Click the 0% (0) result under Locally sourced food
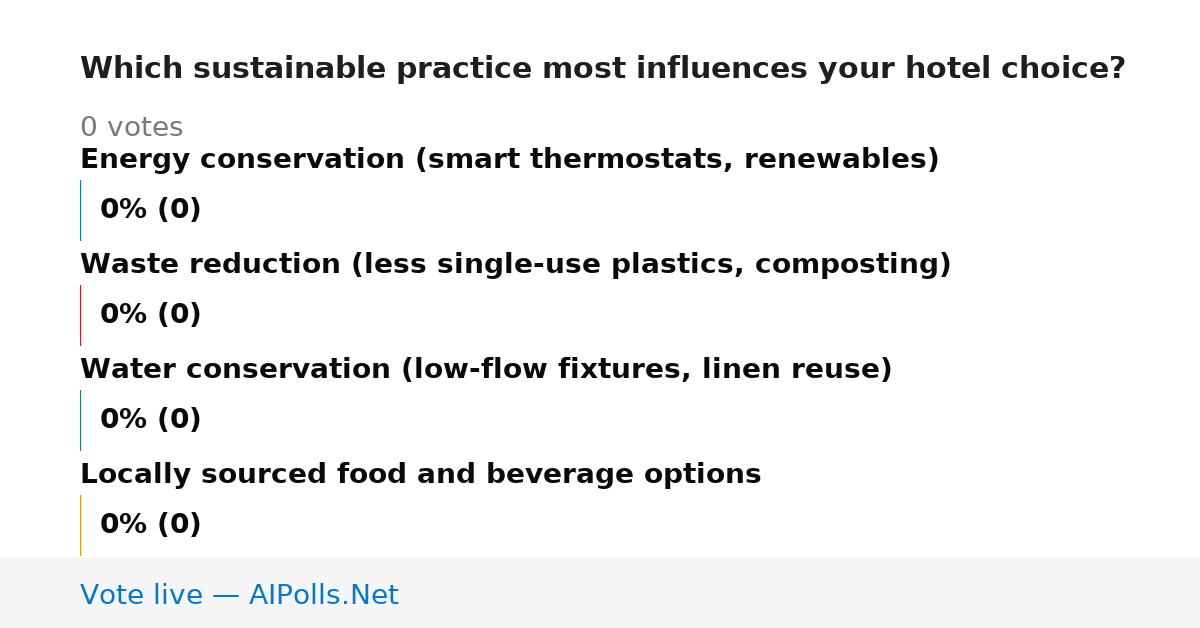Viewport: 1200px width, 628px height. point(151,525)
